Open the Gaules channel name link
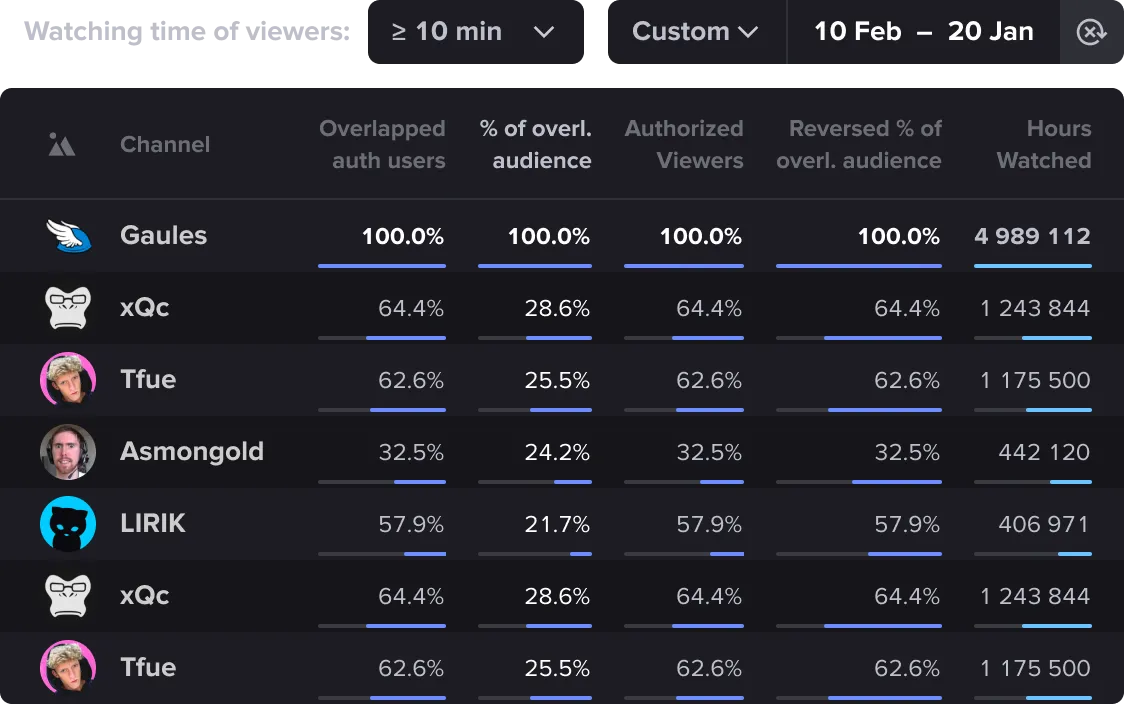1124x704 pixels. (163, 236)
